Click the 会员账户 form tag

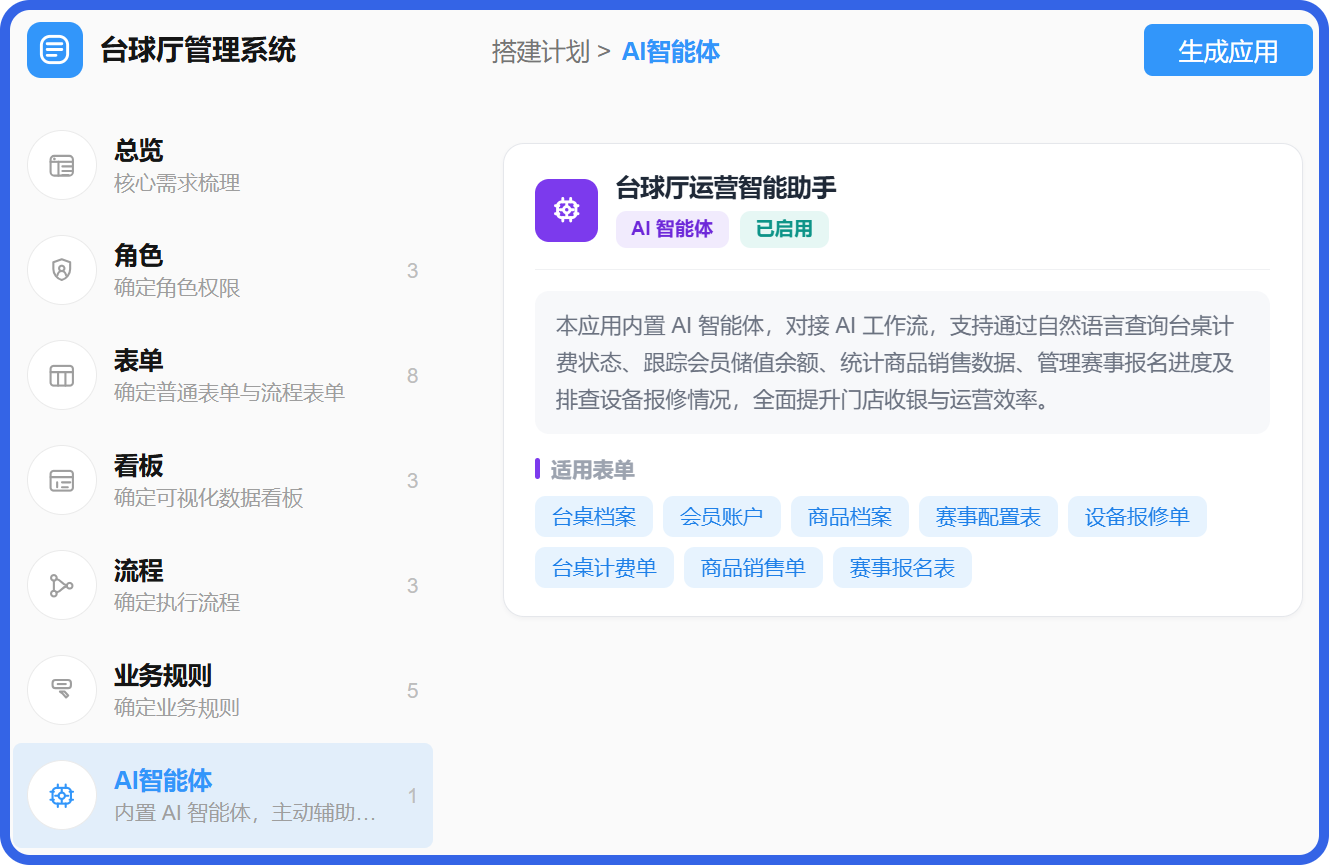(x=722, y=517)
